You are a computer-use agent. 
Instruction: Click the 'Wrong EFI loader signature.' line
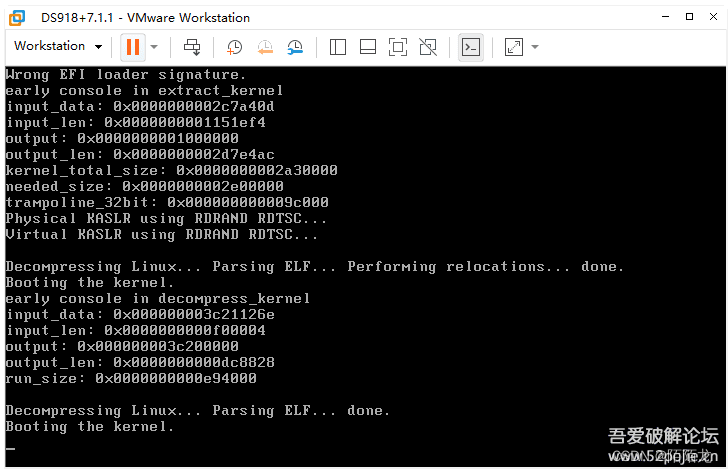coord(125,74)
